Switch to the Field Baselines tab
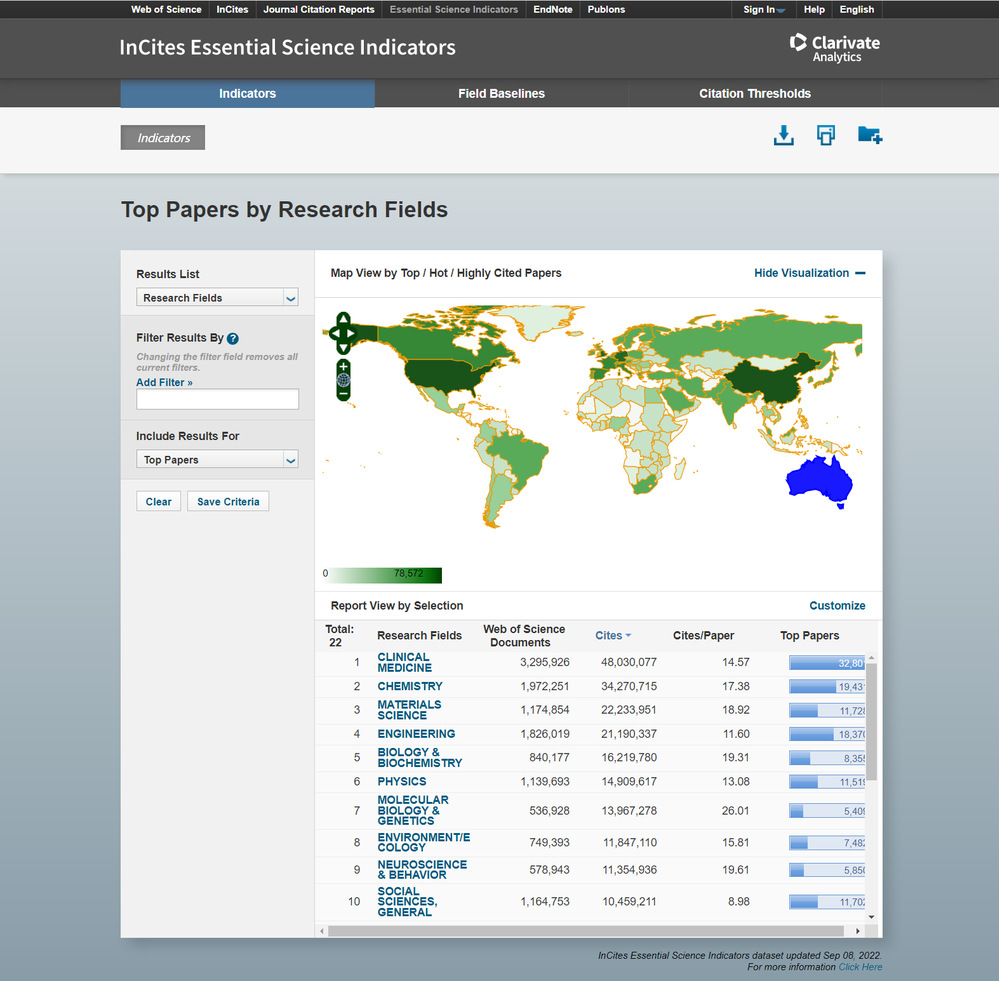Image resolution: width=999 pixels, height=981 pixels. click(501, 94)
